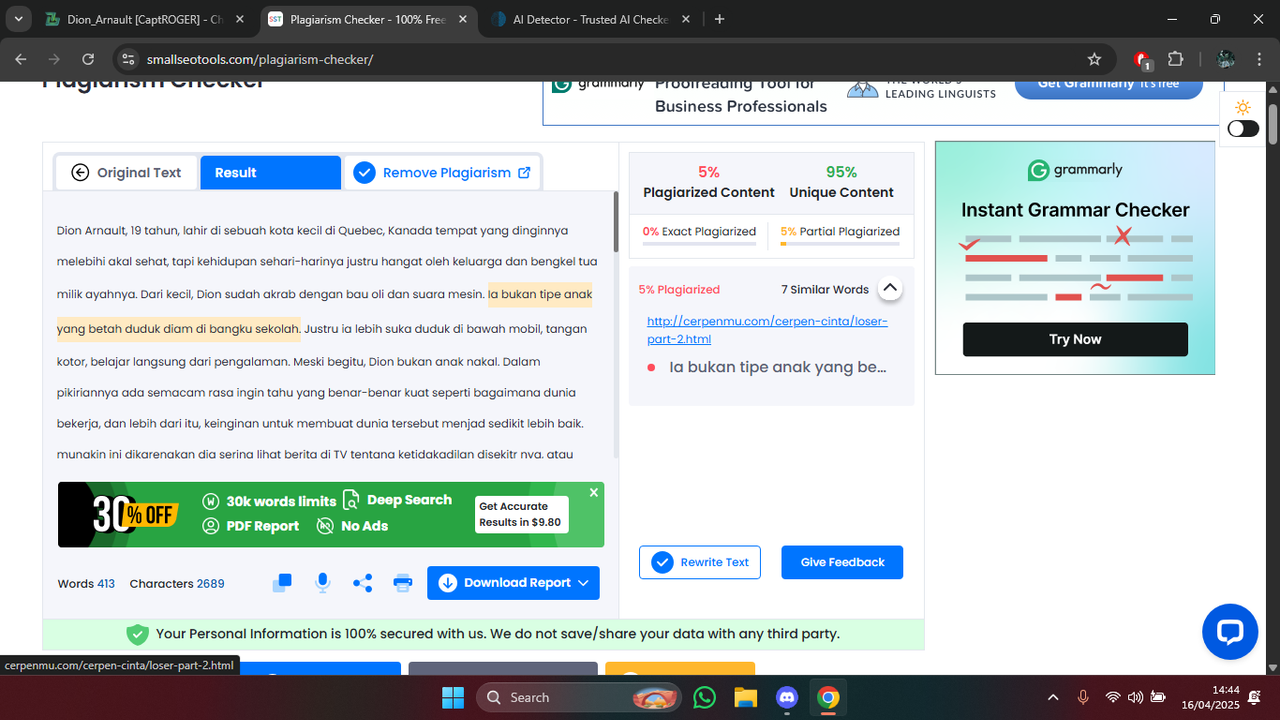Click the red extension icon with badge
1280x720 pixels.
point(1142,59)
